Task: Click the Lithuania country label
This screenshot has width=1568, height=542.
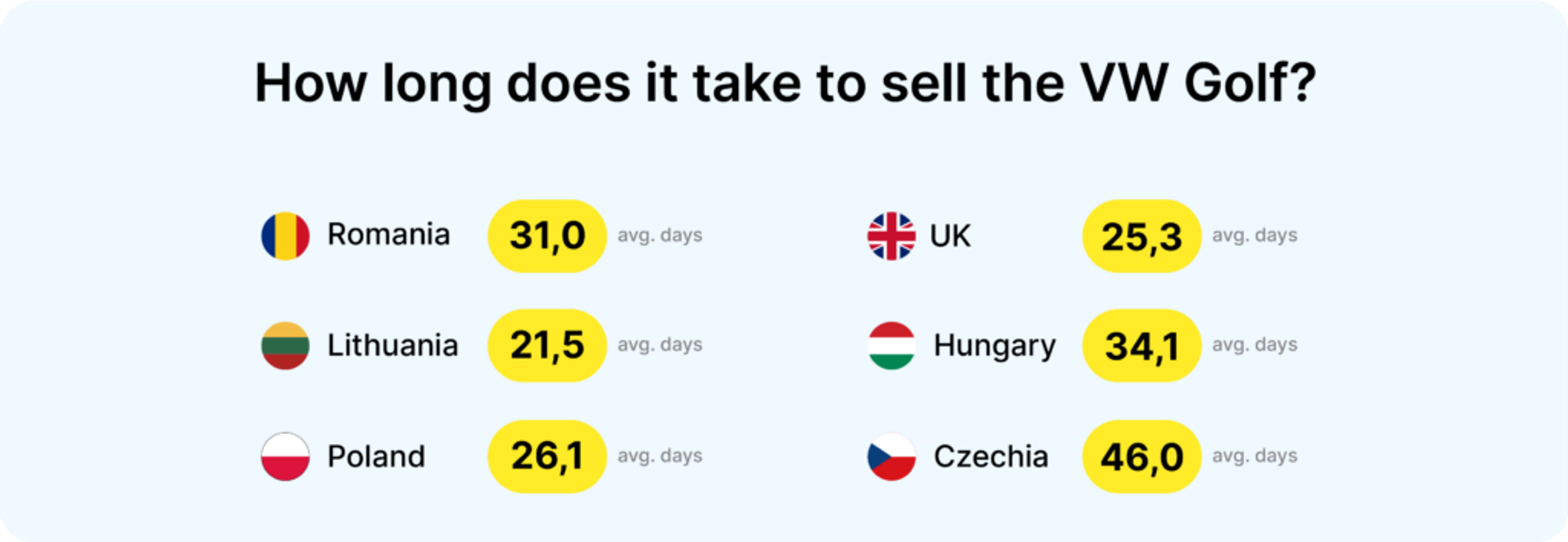Action: click(x=392, y=346)
